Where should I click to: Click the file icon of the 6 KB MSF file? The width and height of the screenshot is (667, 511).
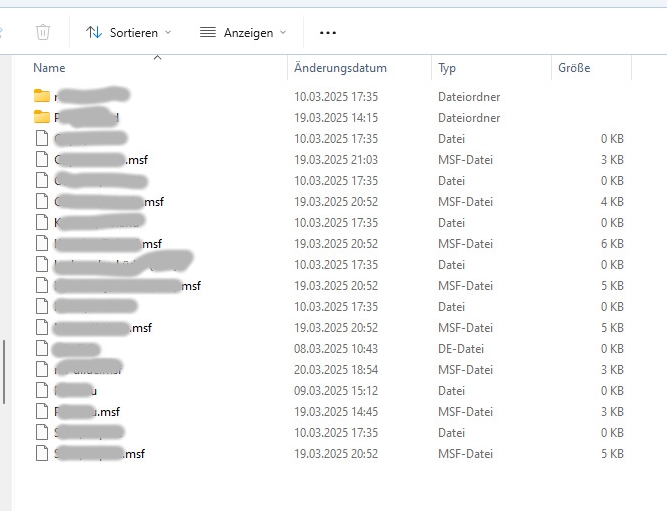pos(42,243)
